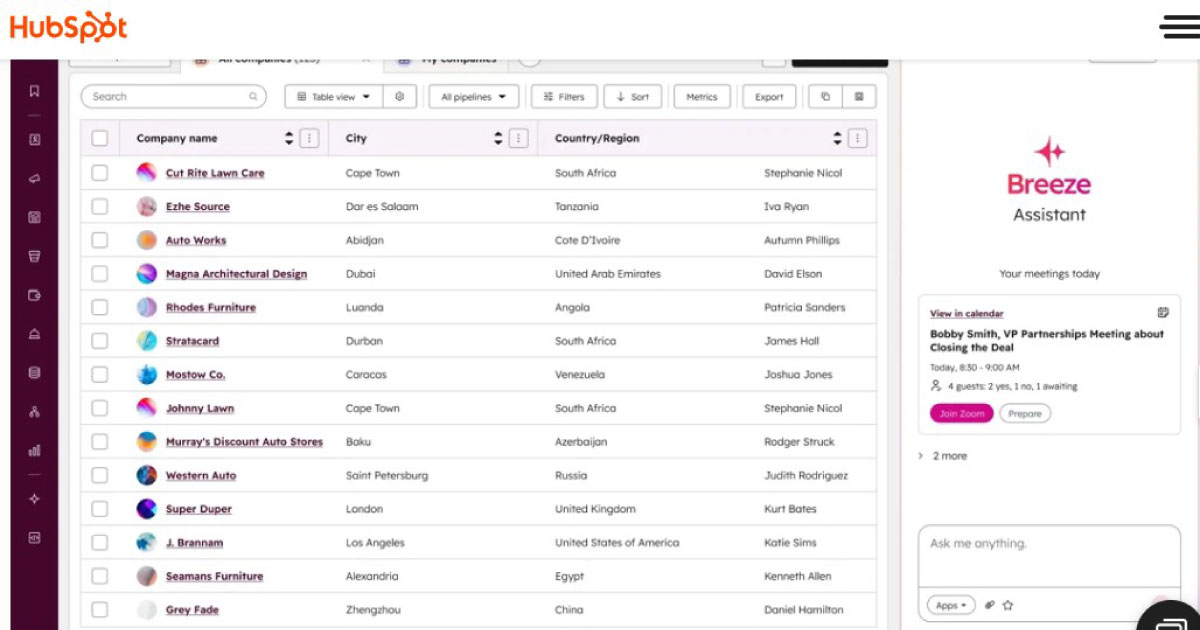Screen dimensions: 1200x630
Task: Tick the Mostow Co. row checkbox
Action: pyautogui.click(x=100, y=374)
